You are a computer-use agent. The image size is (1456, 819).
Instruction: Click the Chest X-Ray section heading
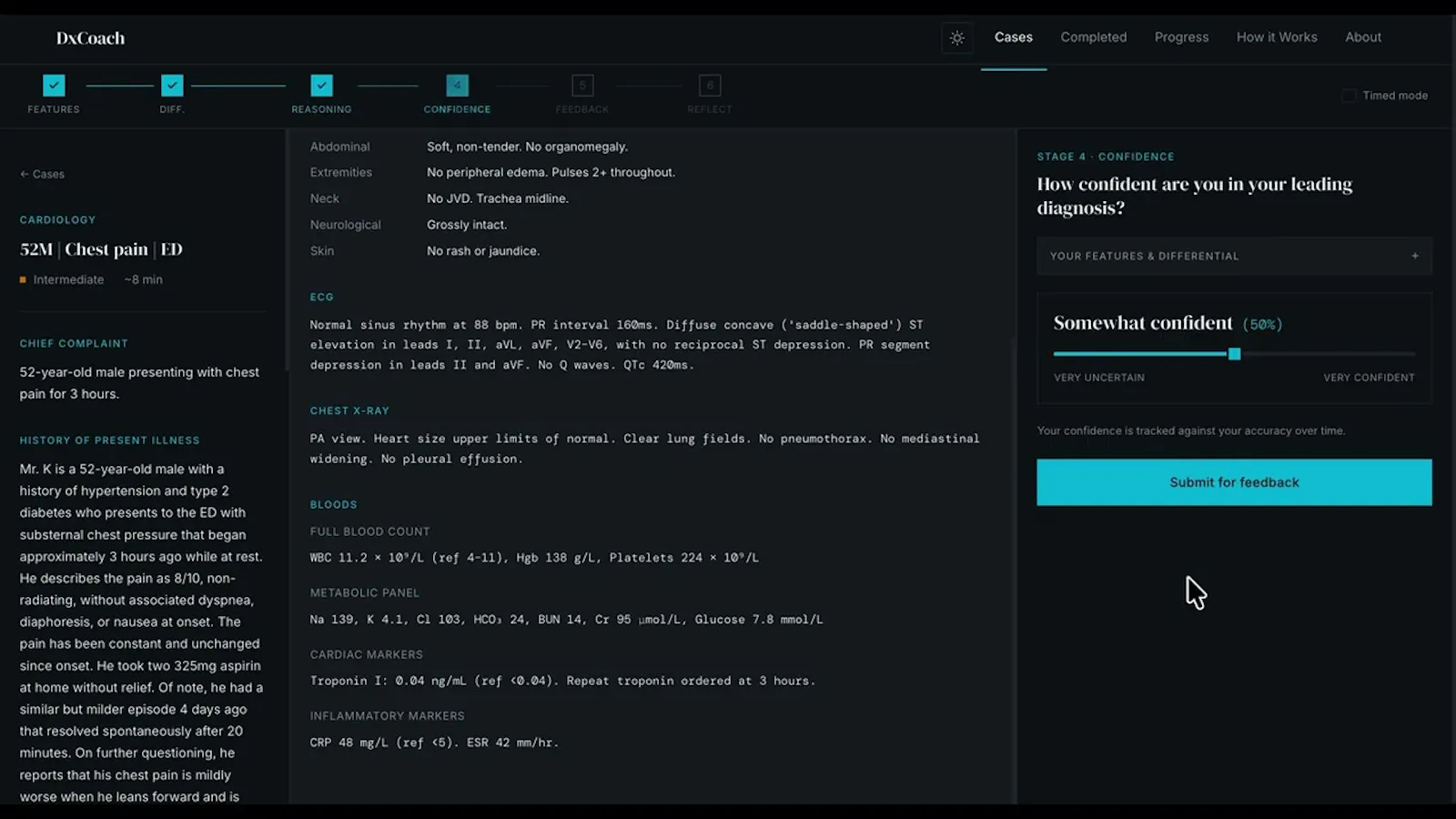[349, 410]
